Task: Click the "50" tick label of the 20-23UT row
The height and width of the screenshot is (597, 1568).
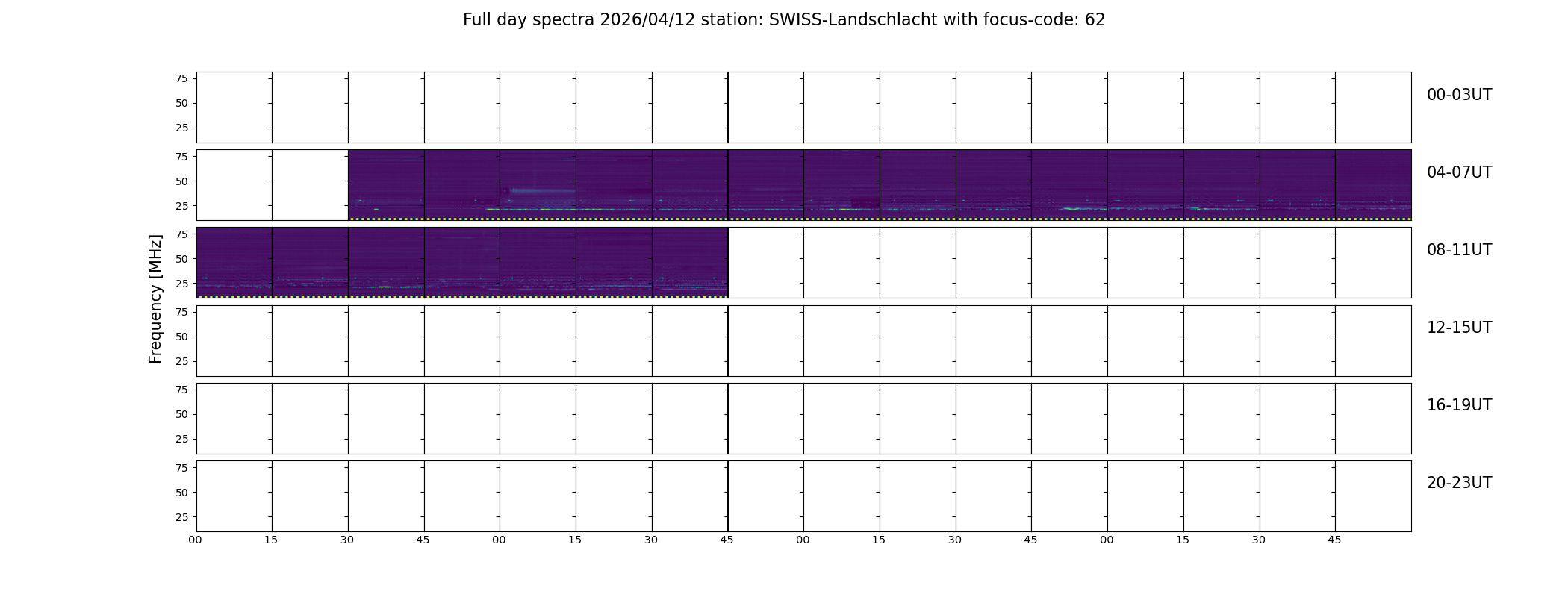Action: (x=181, y=492)
